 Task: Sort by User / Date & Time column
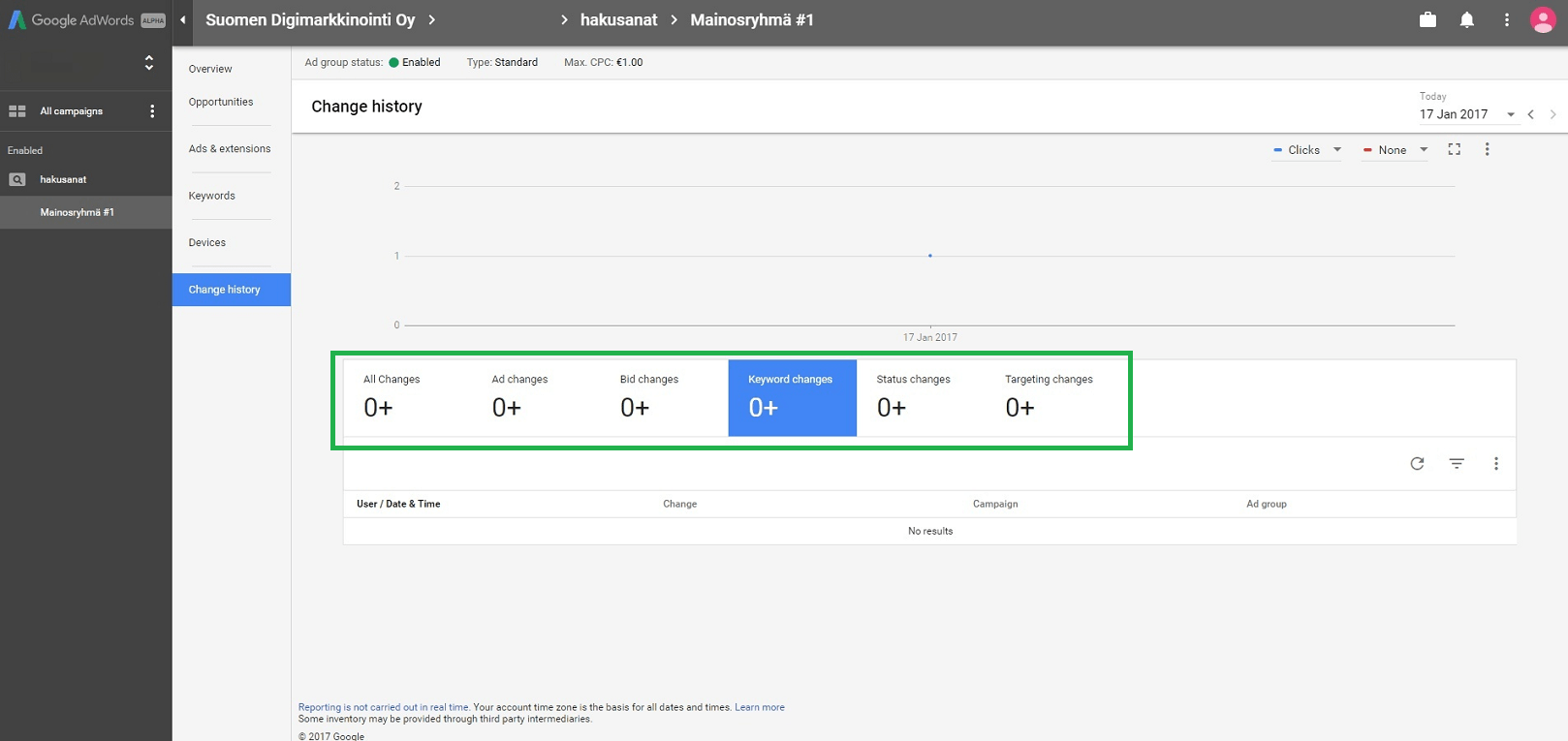click(398, 504)
